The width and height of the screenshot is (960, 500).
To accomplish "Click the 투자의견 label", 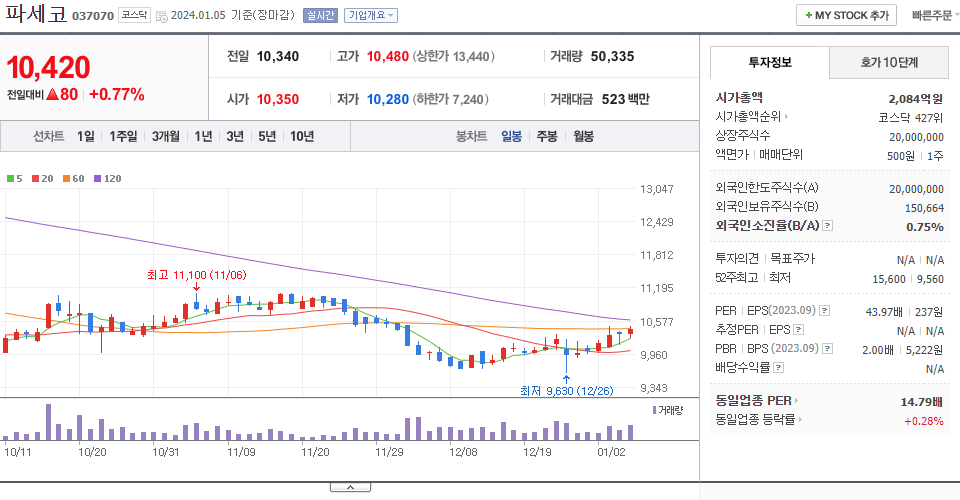I will point(737,258).
